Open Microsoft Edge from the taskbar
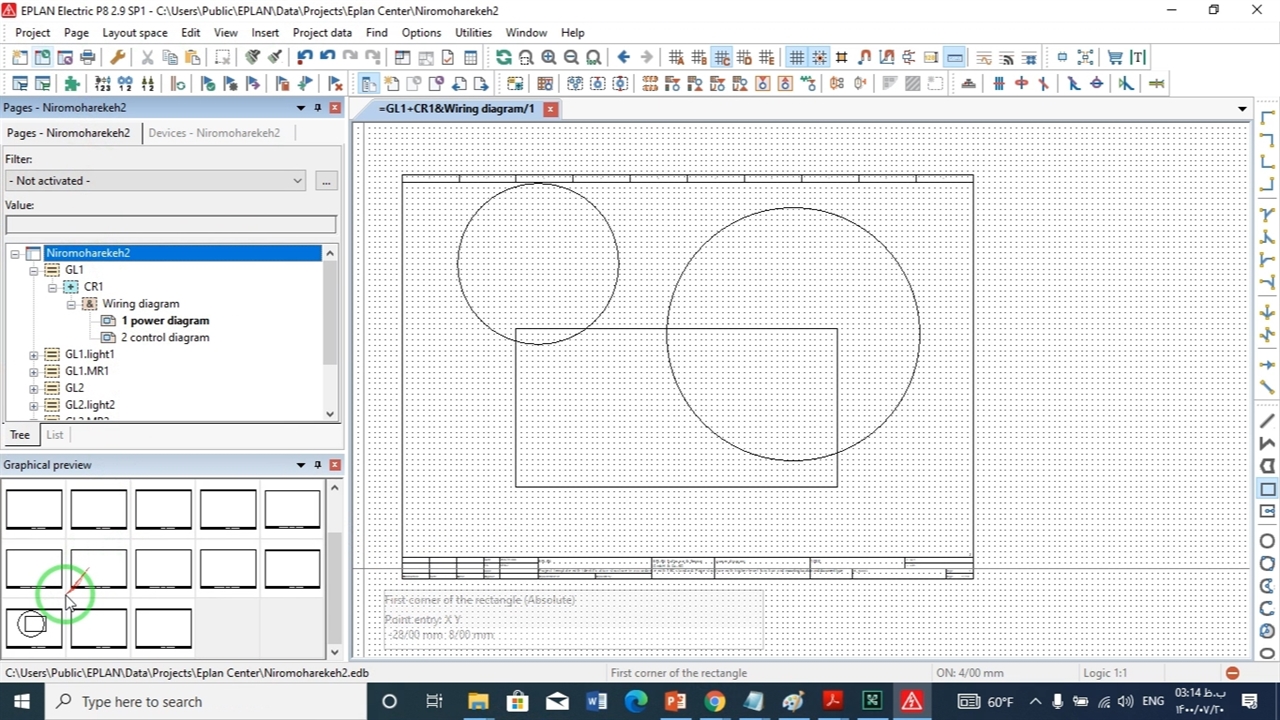Viewport: 1280px width, 720px height. point(636,702)
